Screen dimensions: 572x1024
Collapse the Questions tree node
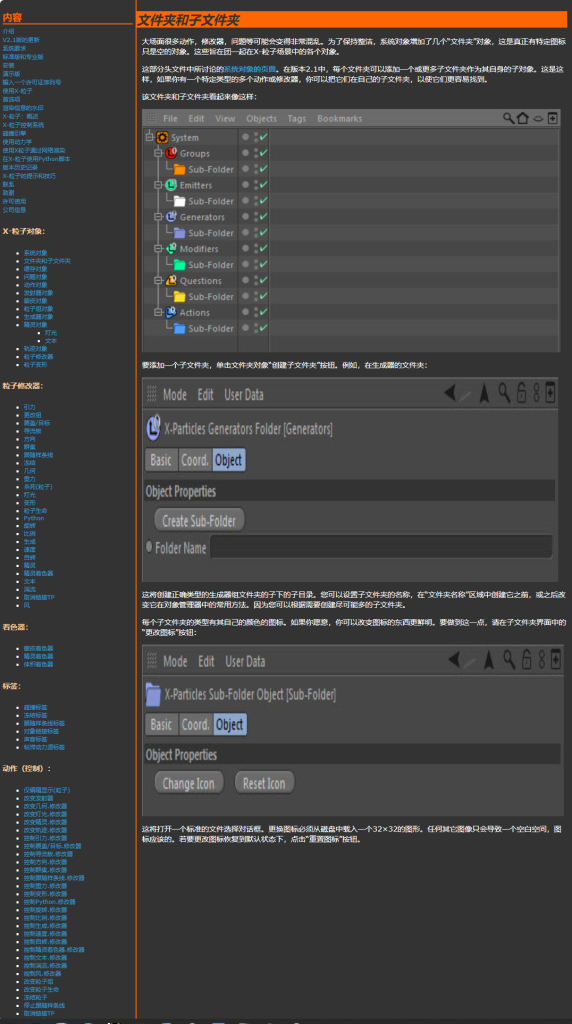click(x=158, y=281)
